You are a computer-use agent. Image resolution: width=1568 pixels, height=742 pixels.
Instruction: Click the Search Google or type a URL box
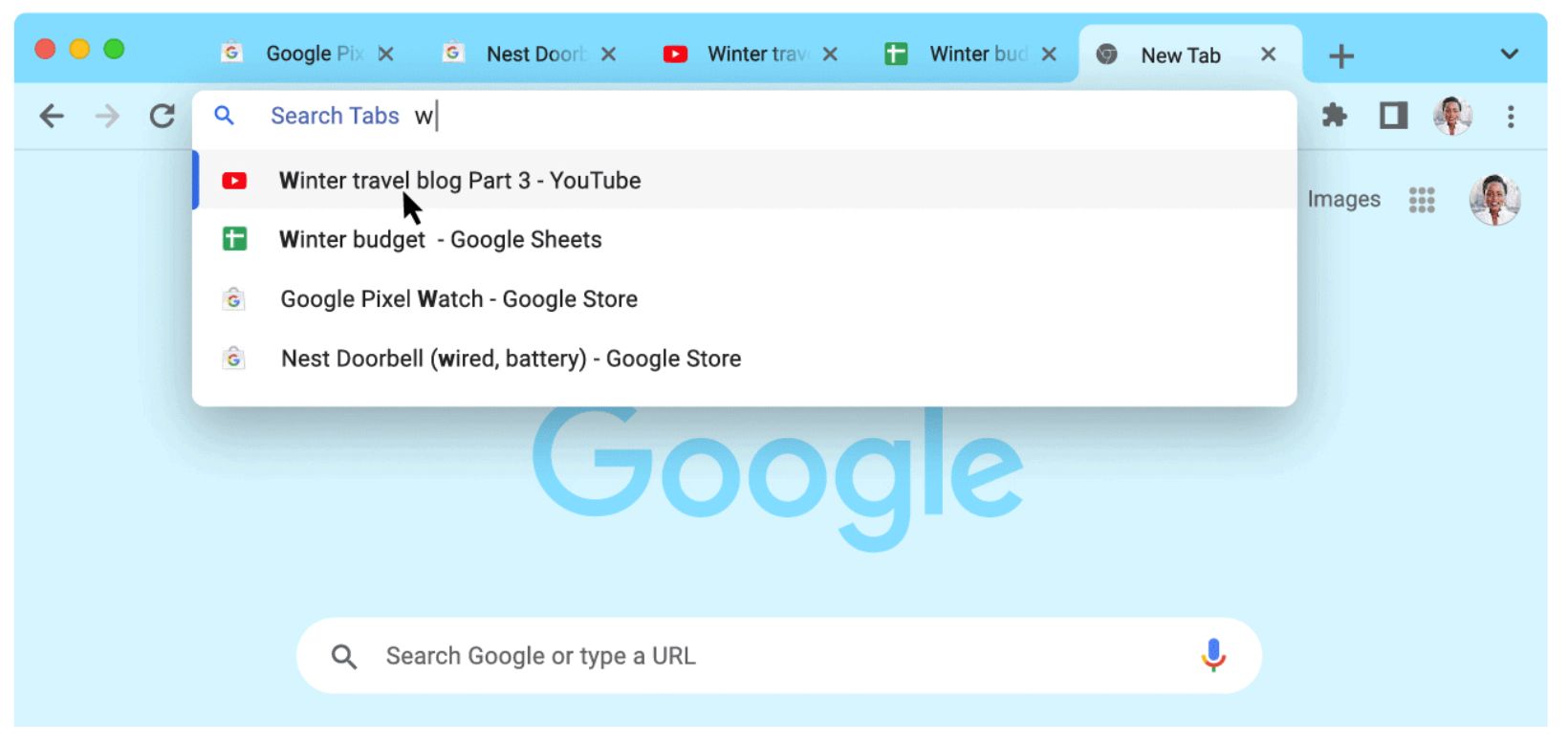(x=778, y=656)
